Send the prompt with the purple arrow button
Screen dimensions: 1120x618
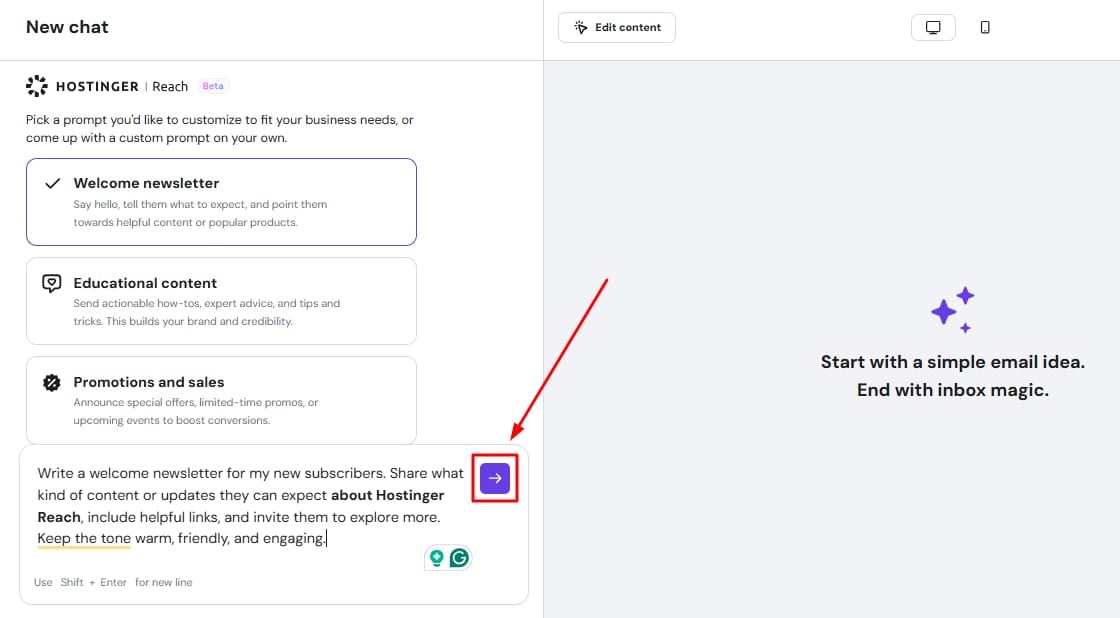click(x=495, y=479)
